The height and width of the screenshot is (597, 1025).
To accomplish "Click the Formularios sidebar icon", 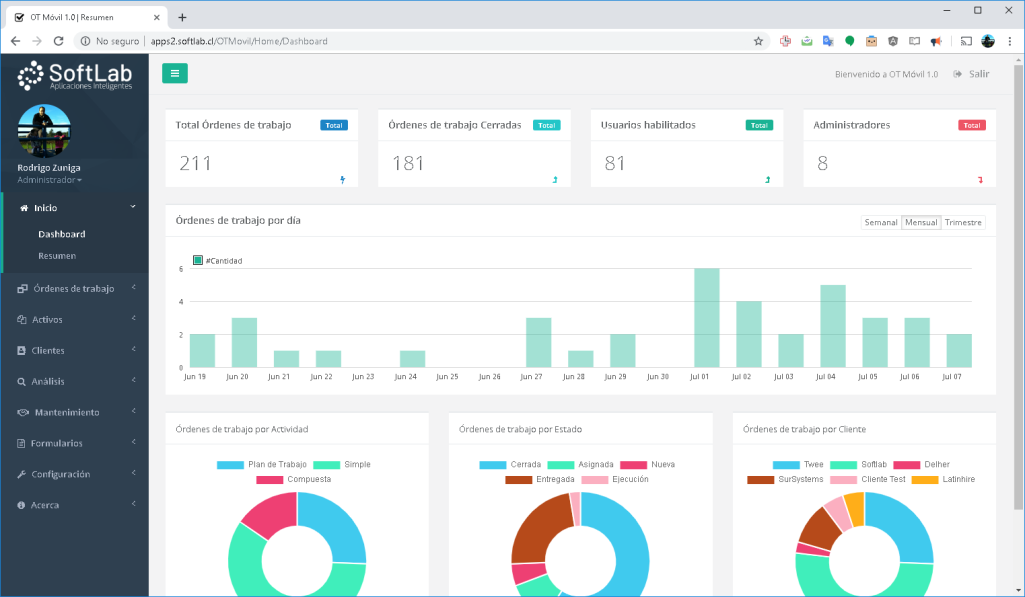I will pyautogui.click(x=21, y=443).
